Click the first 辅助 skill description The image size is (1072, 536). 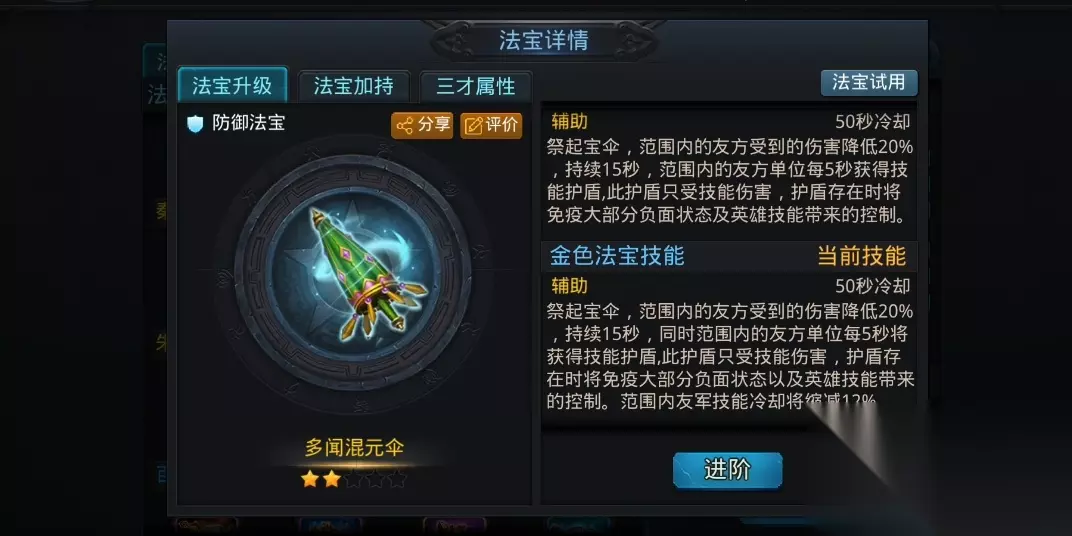coord(730,183)
